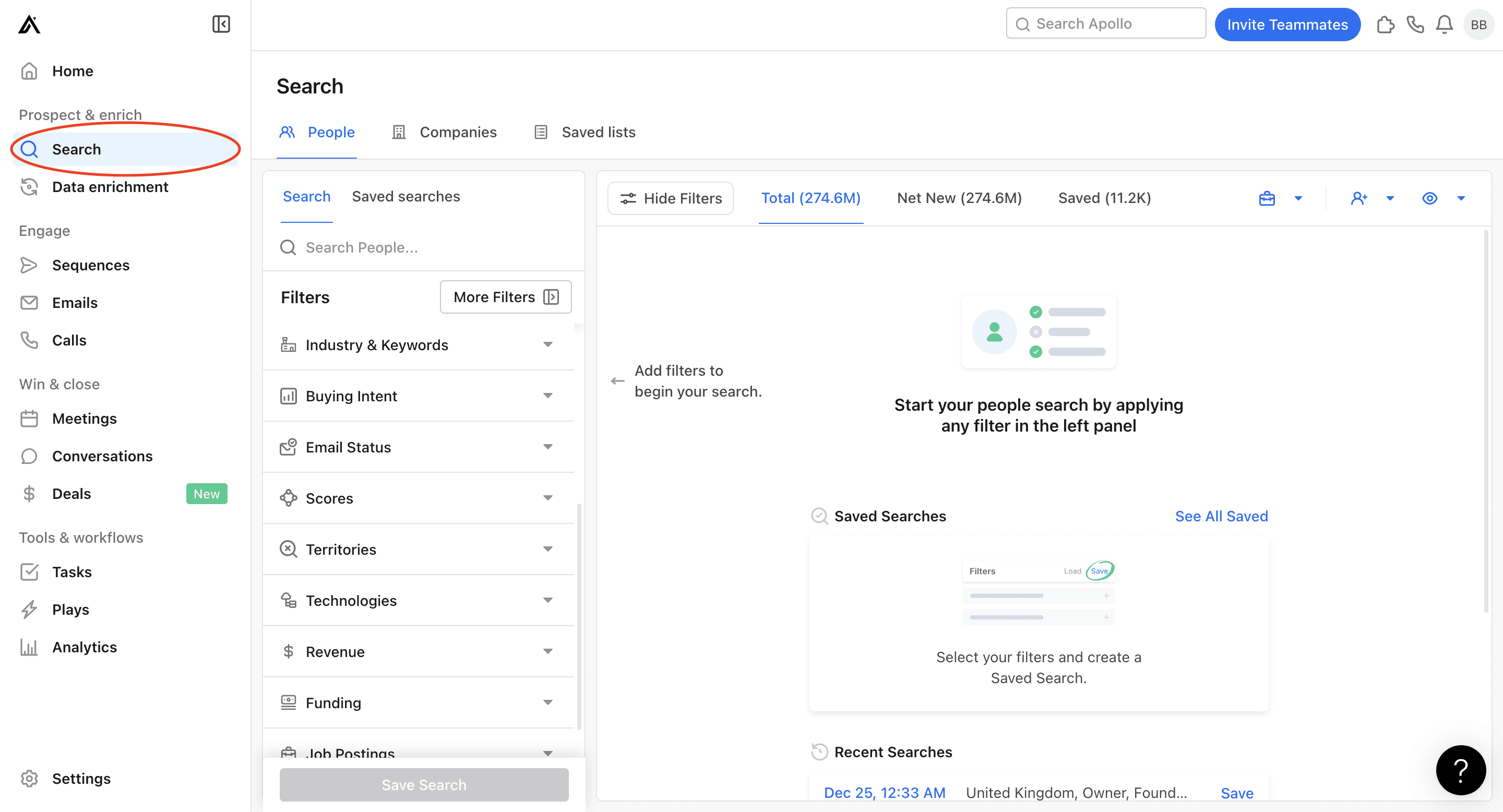The image size is (1503, 812).
Task: Click the saved search illustration thumbnail
Action: pos(1038,593)
